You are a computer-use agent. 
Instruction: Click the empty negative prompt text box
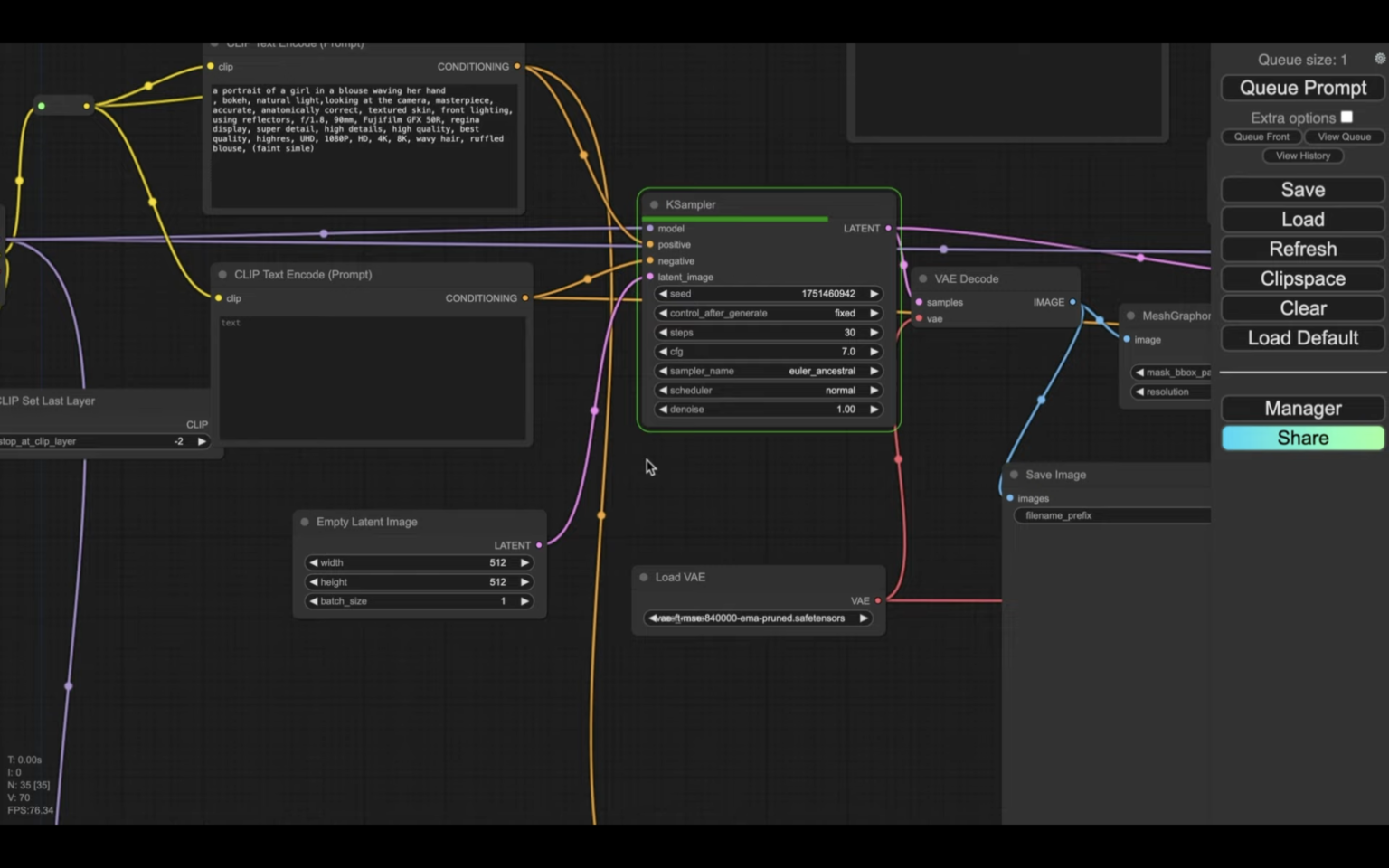(x=373, y=378)
